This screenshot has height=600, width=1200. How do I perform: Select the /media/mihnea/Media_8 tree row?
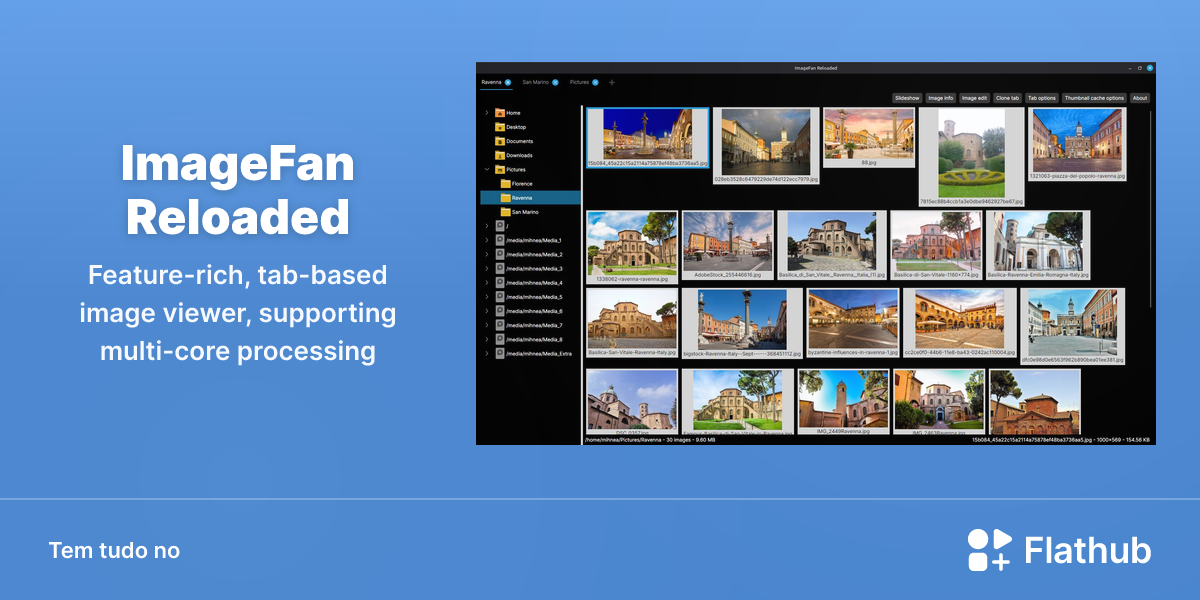530,339
